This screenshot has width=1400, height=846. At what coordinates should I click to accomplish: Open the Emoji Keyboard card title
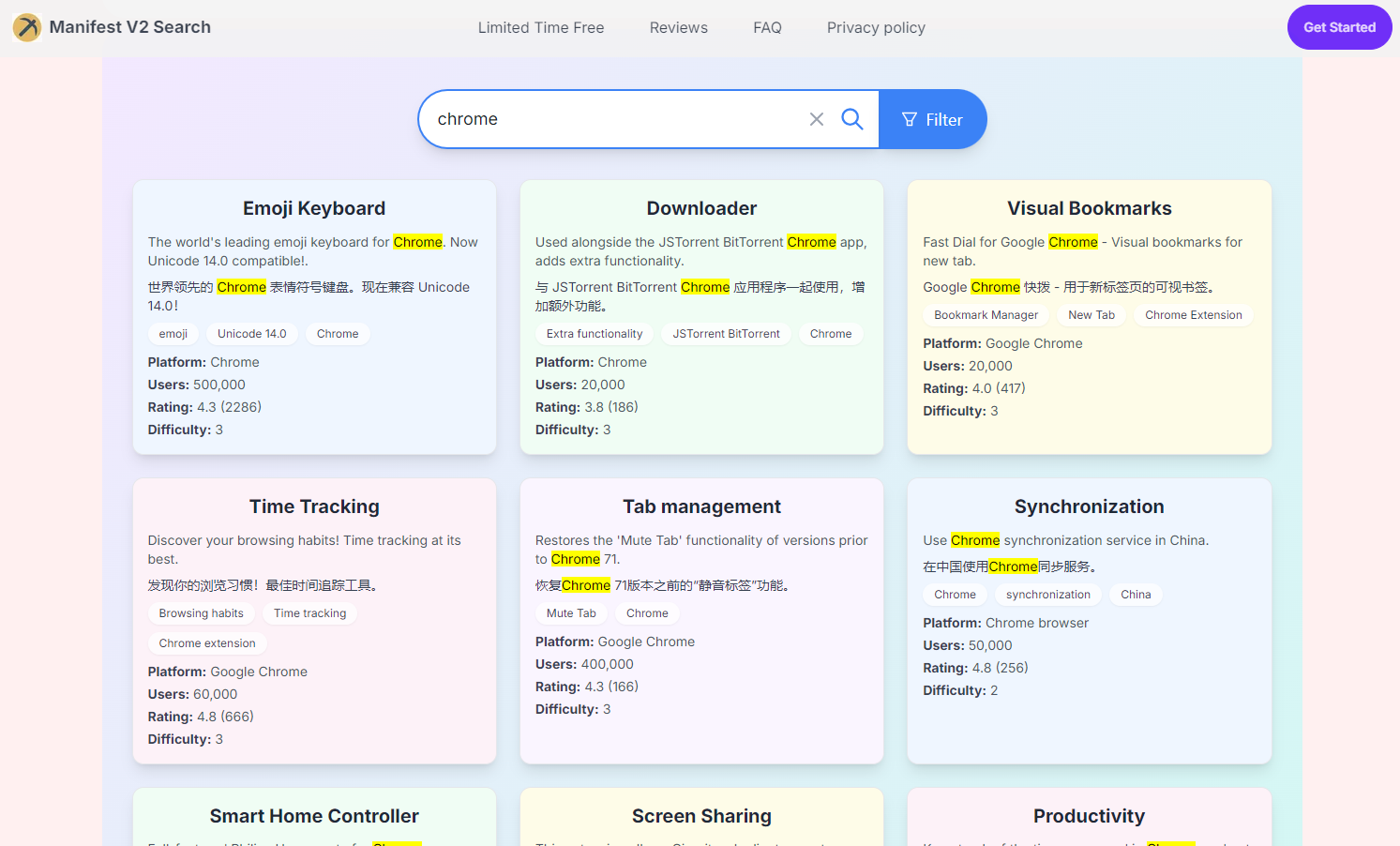(314, 208)
